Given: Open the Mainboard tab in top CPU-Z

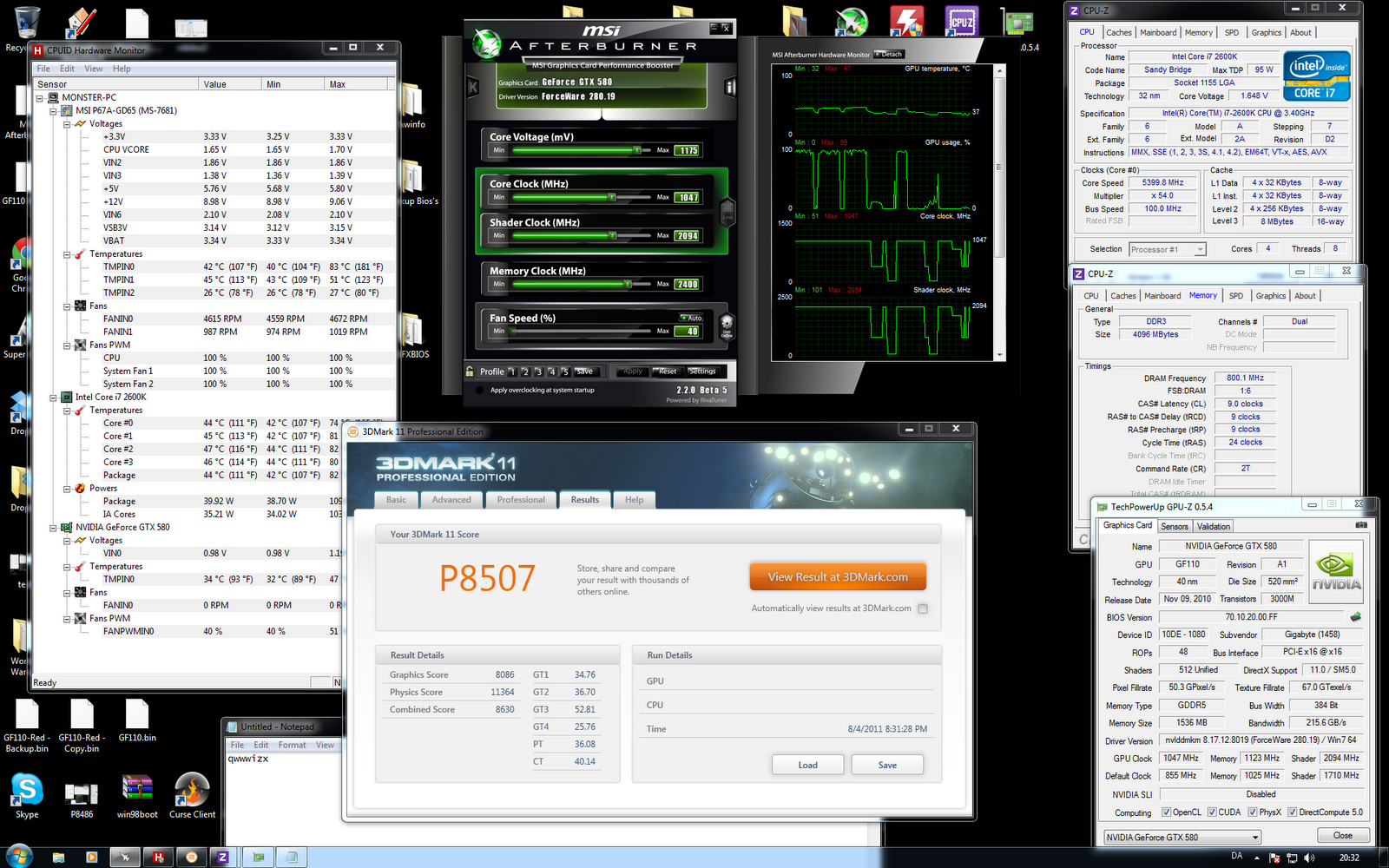Looking at the screenshot, I should pyautogui.click(x=1158, y=32).
